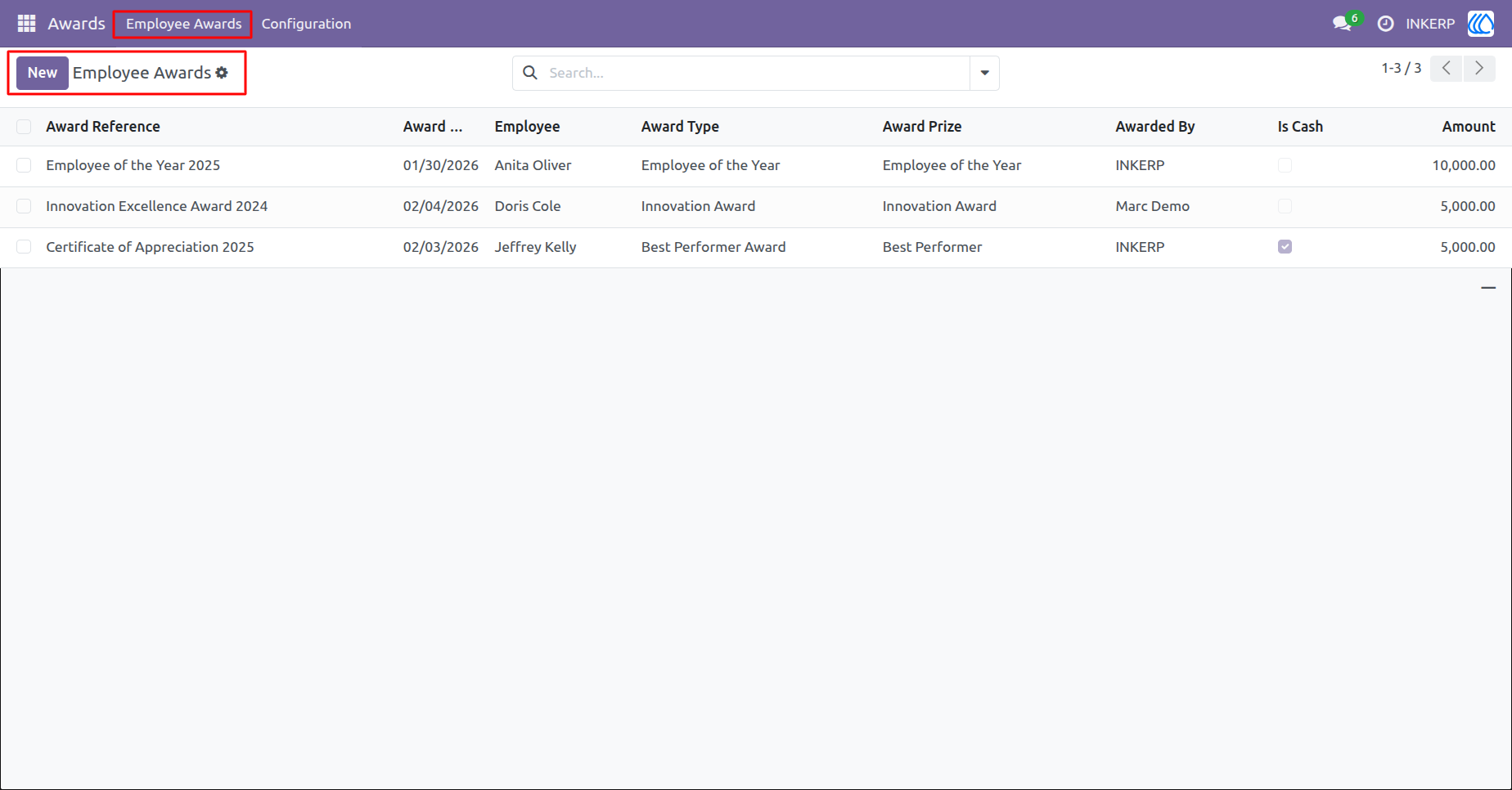This screenshot has width=1512, height=790.
Task: Toggle Is Cash for Doris Cole row
Action: [1285, 206]
